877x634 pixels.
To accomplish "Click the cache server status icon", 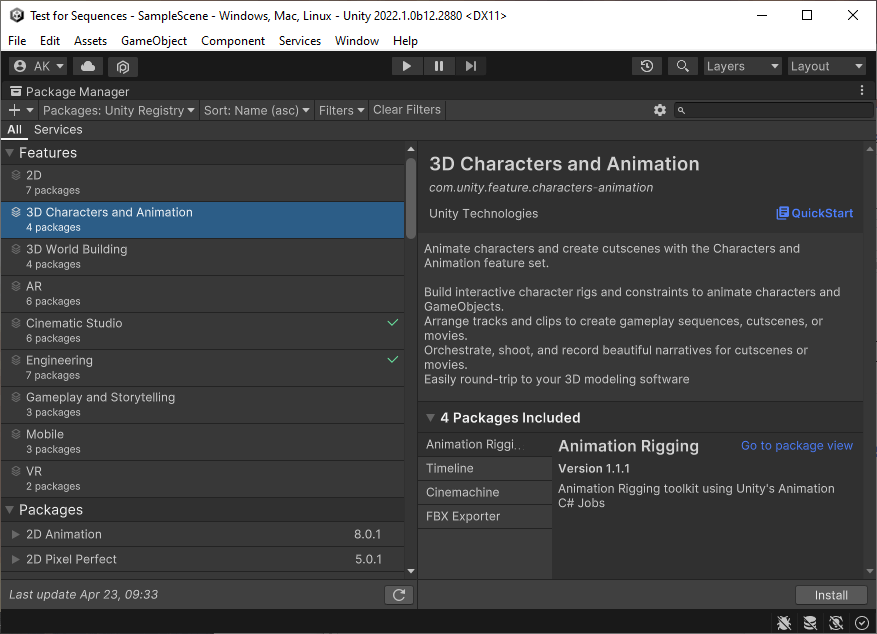I will pyautogui.click(x=810, y=622).
